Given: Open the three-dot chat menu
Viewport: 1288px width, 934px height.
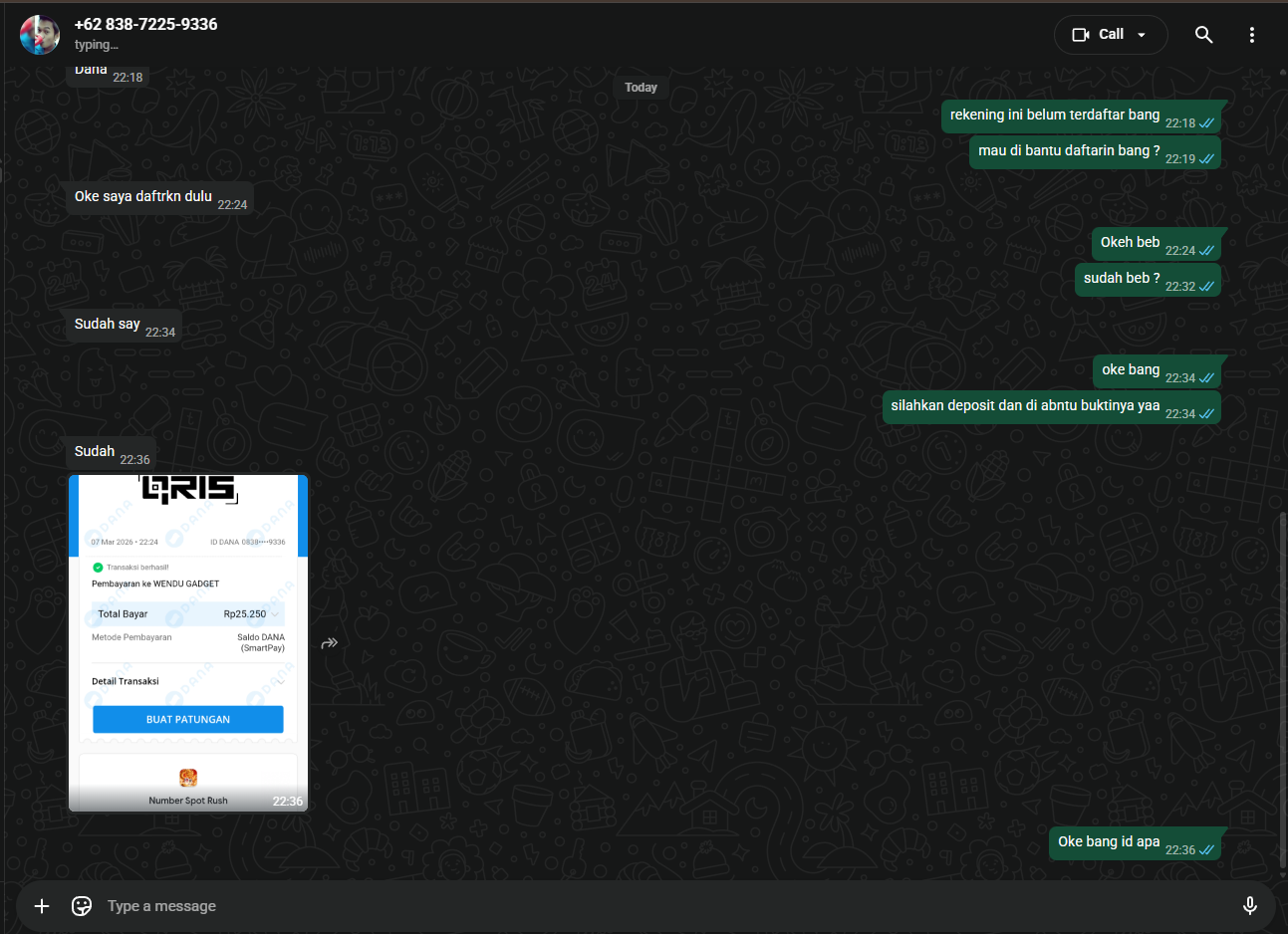Looking at the screenshot, I should (1252, 35).
